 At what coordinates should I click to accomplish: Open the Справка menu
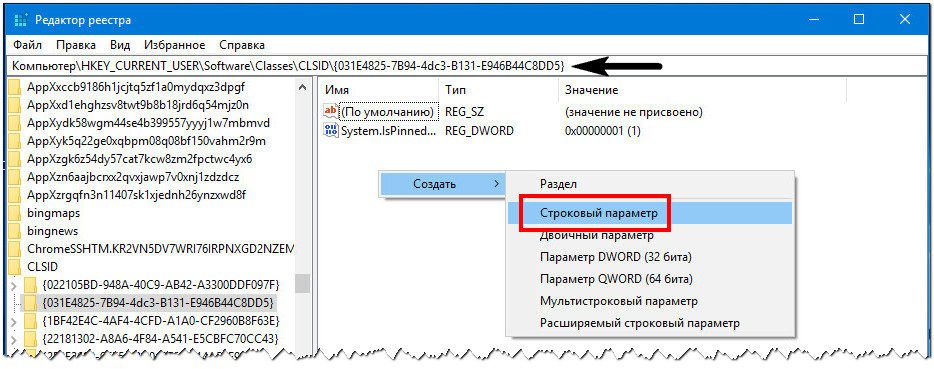[242, 45]
